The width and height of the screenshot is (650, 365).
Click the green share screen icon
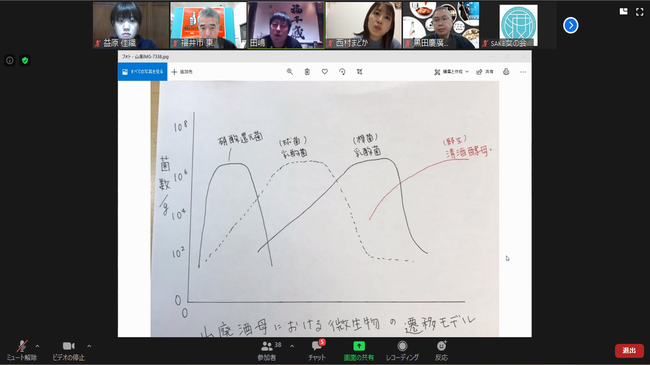click(x=359, y=346)
